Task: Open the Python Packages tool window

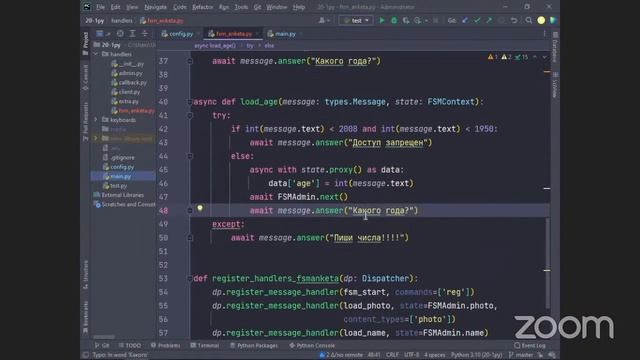Action: coord(253,345)
